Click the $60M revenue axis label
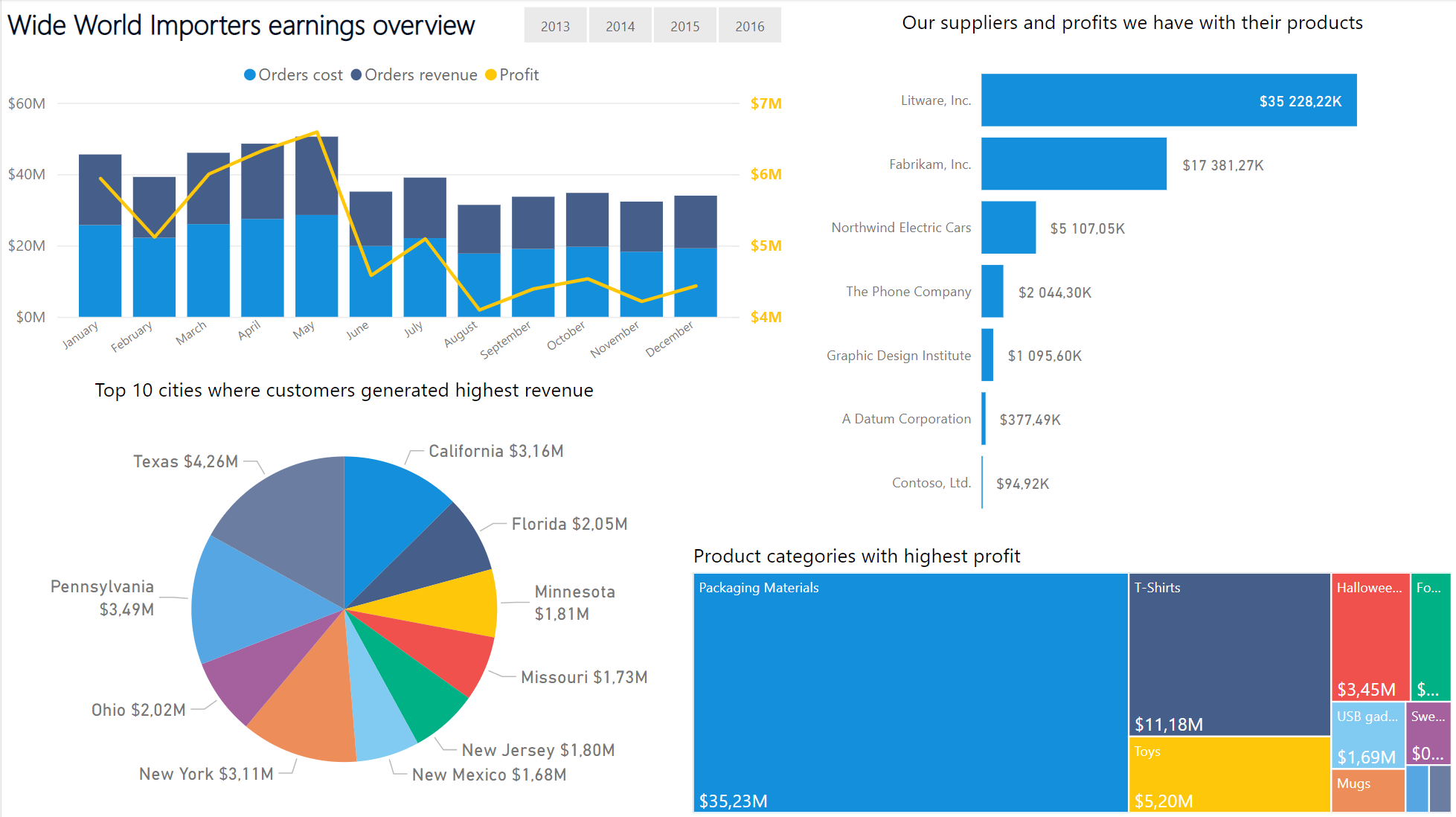 (27, 103)
